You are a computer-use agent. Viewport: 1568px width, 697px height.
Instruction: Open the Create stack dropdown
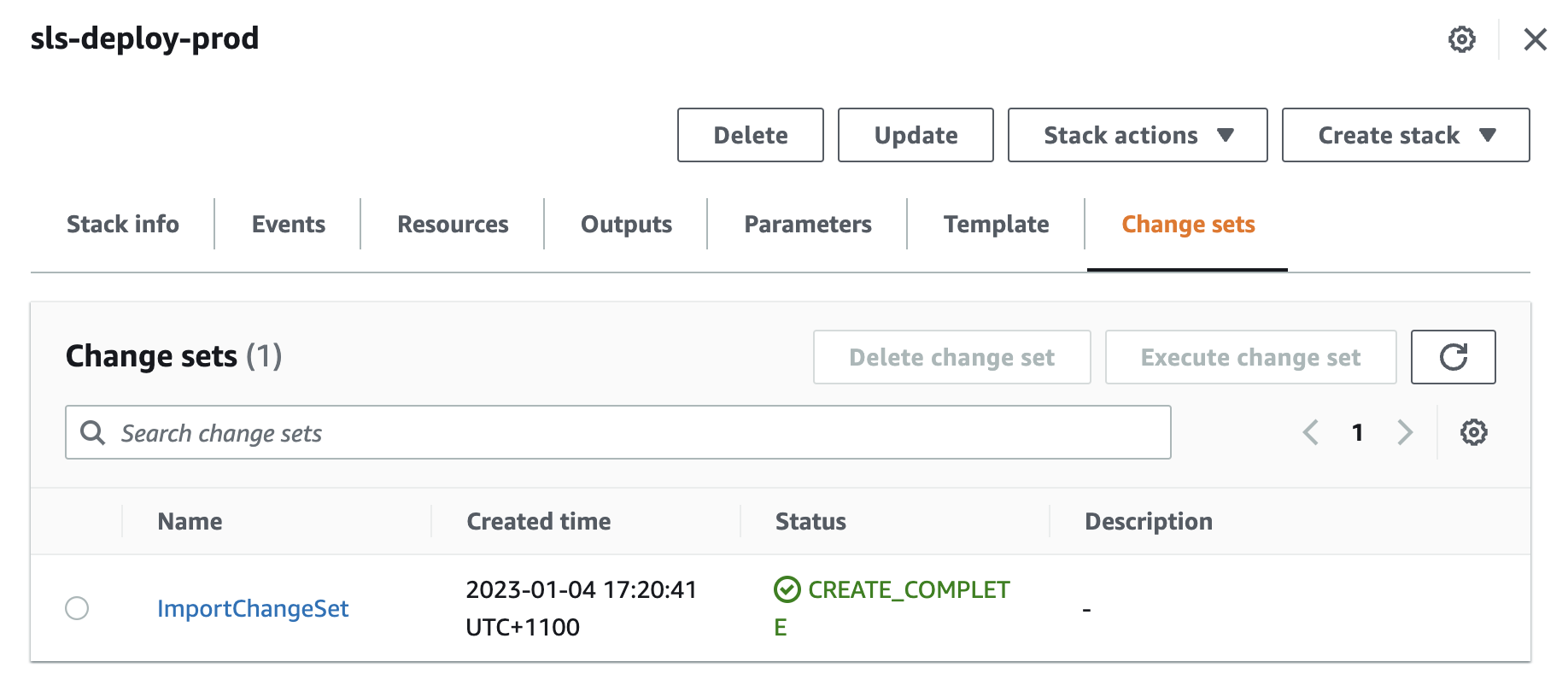(1406, 135)
